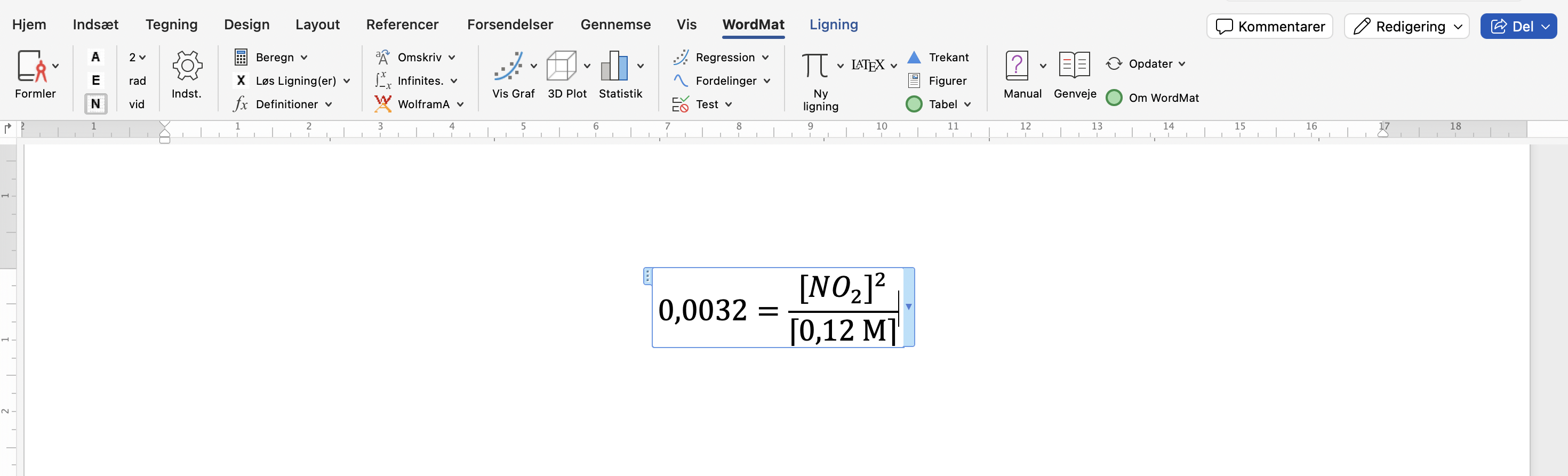Image resolution: width=1568 pixels, height=476 pixels.
Task: Click the equation box options arrow
Action: (x=909, y=307)
